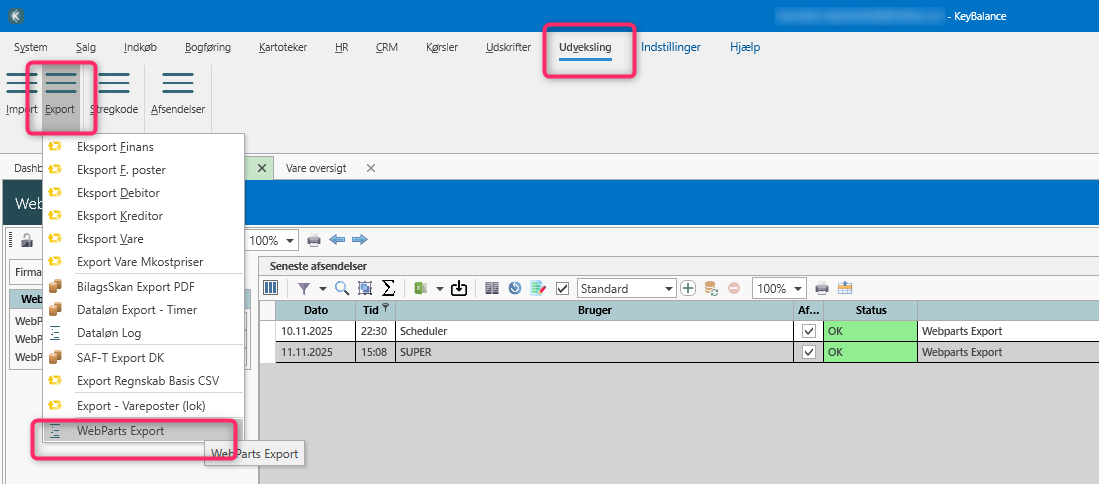The width and height of the screenshot is (1099, 484).
Task: Click the download arrow-into-tray icon
Action: point(459,288)
